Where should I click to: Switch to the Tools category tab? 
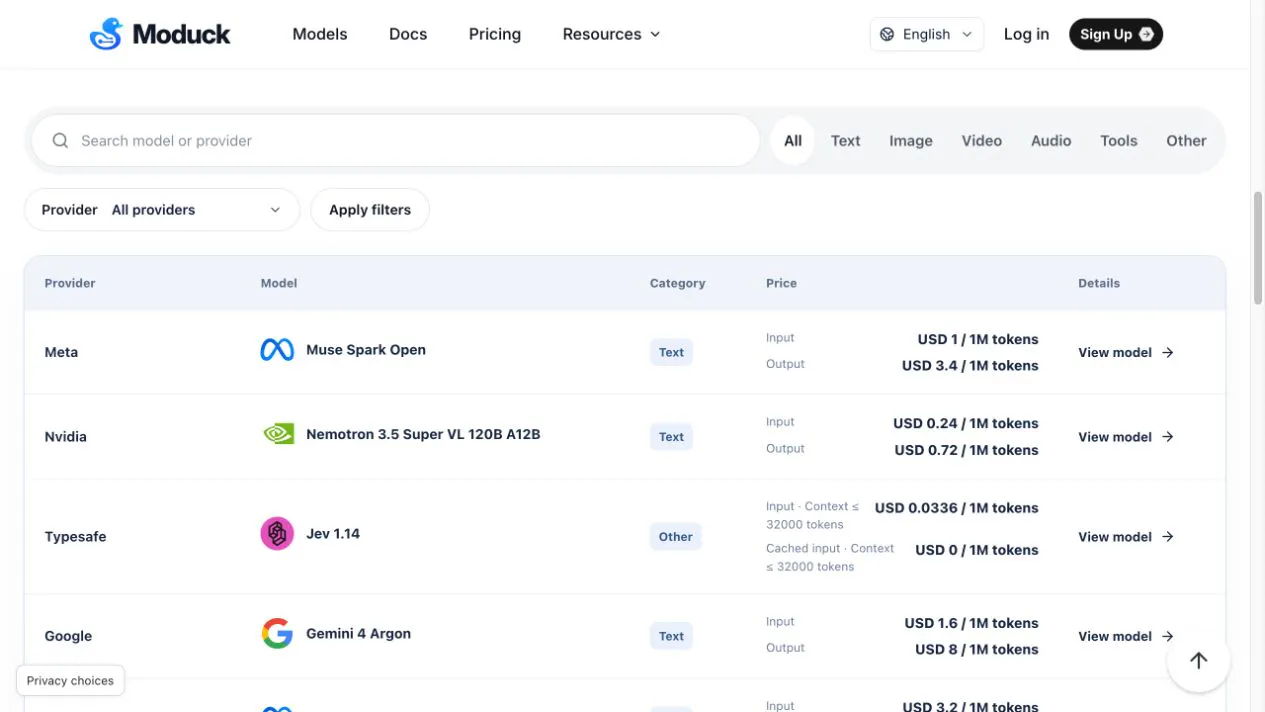pos(1119,141)
